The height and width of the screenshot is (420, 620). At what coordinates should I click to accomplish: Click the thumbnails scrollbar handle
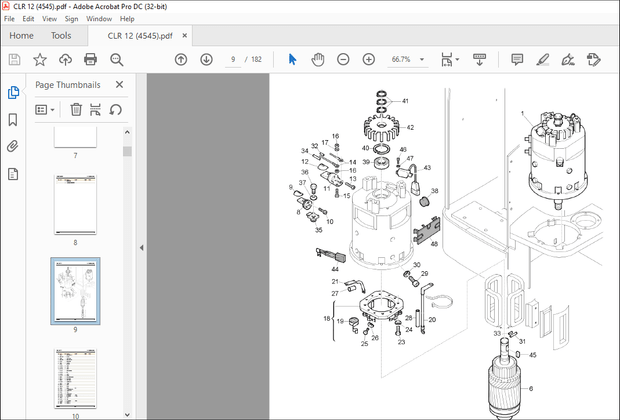click(x=127, y=151)
